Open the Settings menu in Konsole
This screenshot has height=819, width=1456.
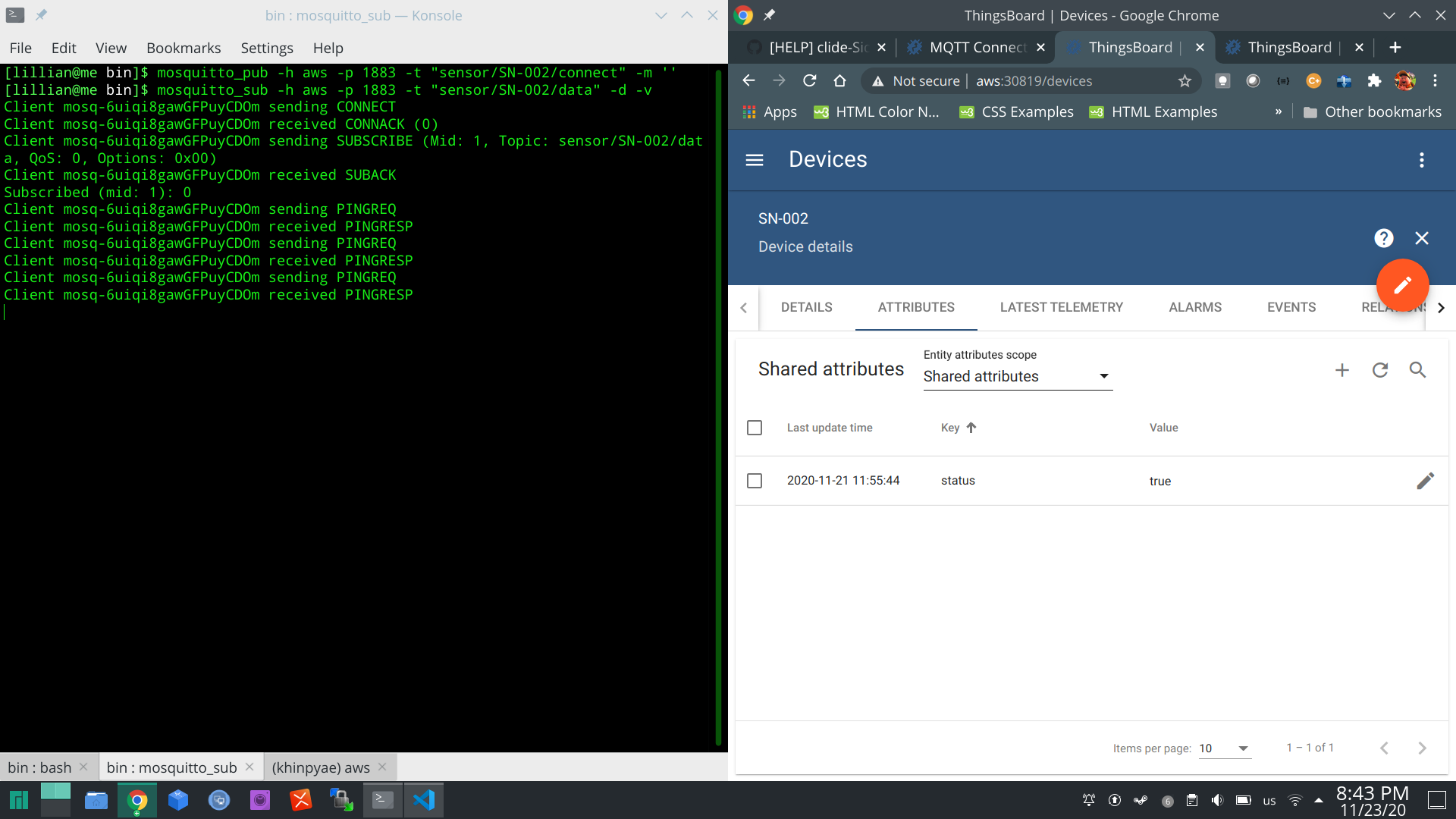[x=266, y=48]
